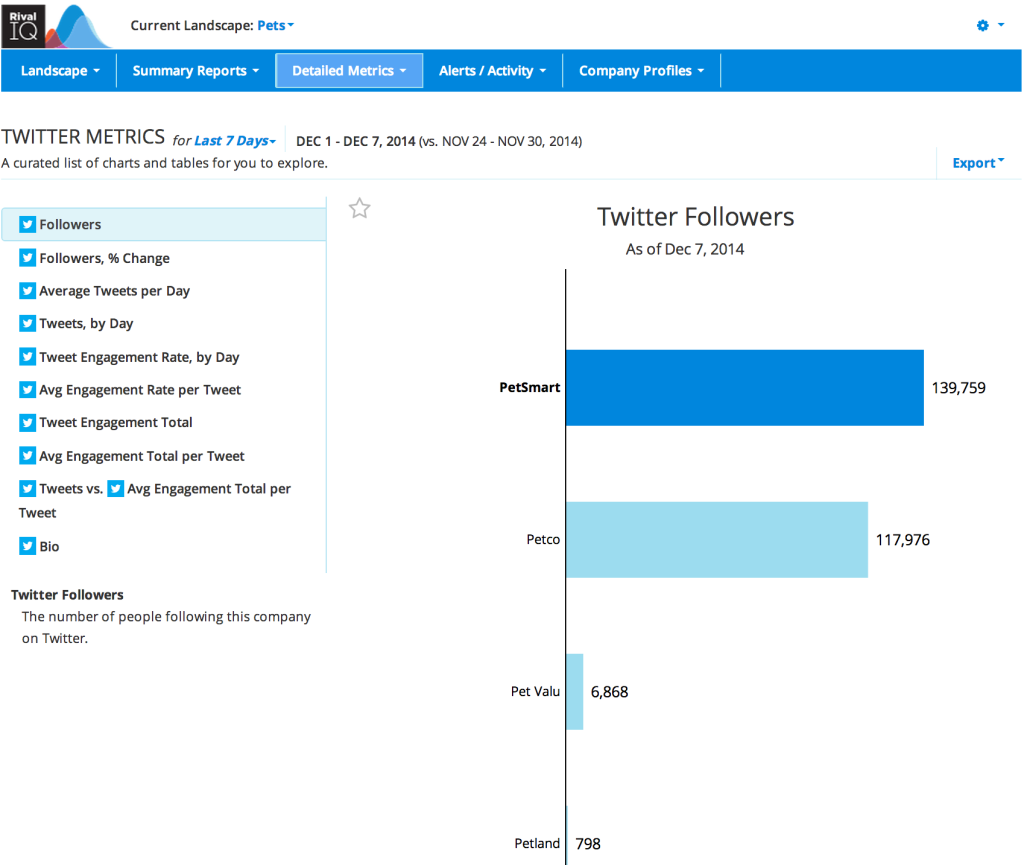The image size is (1024, 865).
Task: Select Avg Engagement Rate per Tweet metric
Action: point(140,390)
